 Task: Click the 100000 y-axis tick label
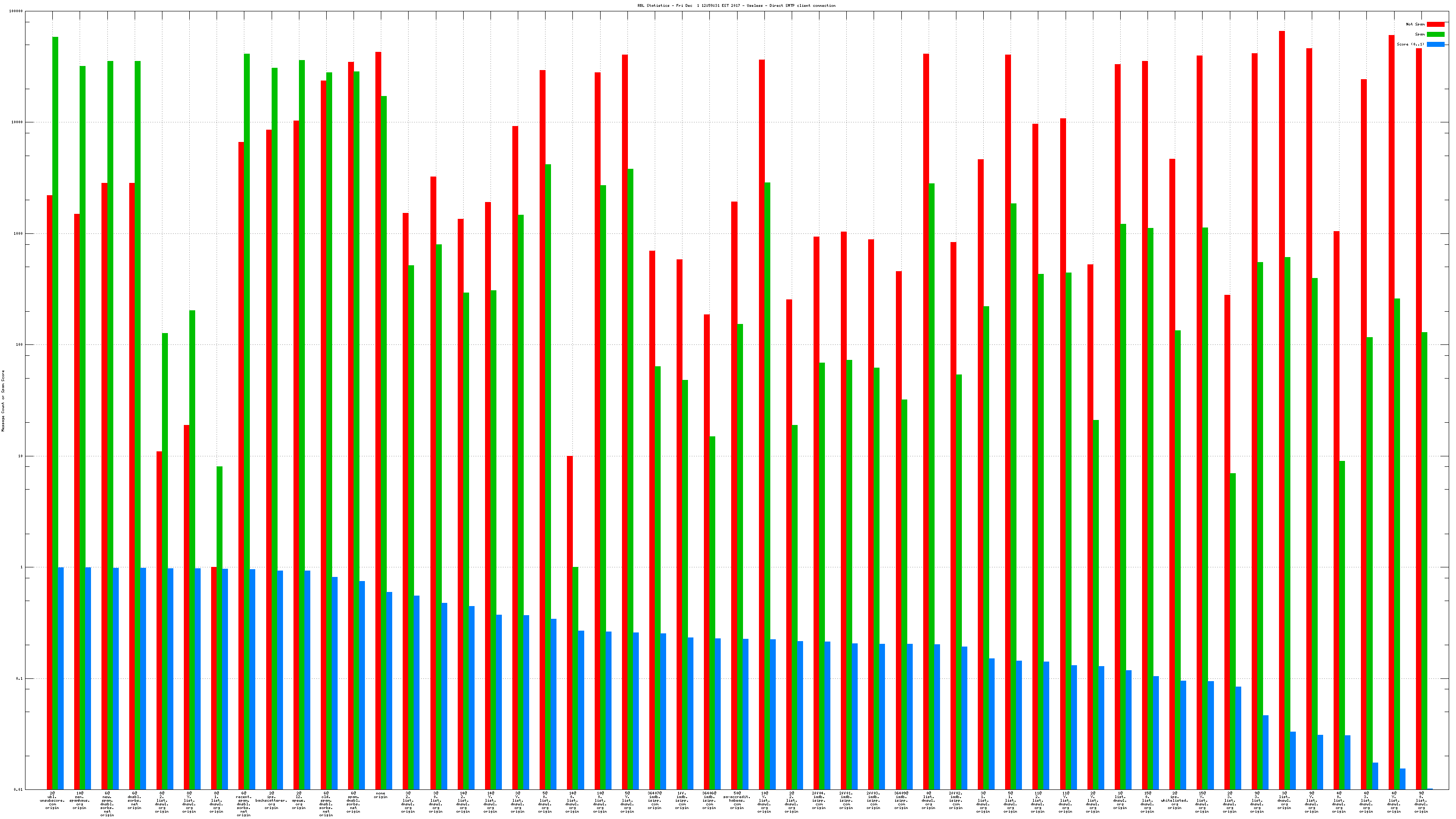(x=16, y=11)
